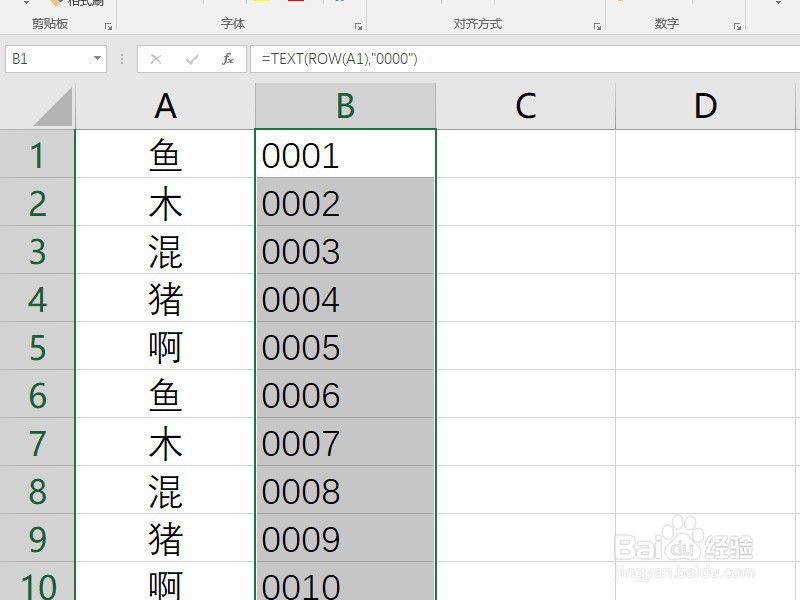Click cell A5 with 啊
The image size is (800, 600).
165,346
